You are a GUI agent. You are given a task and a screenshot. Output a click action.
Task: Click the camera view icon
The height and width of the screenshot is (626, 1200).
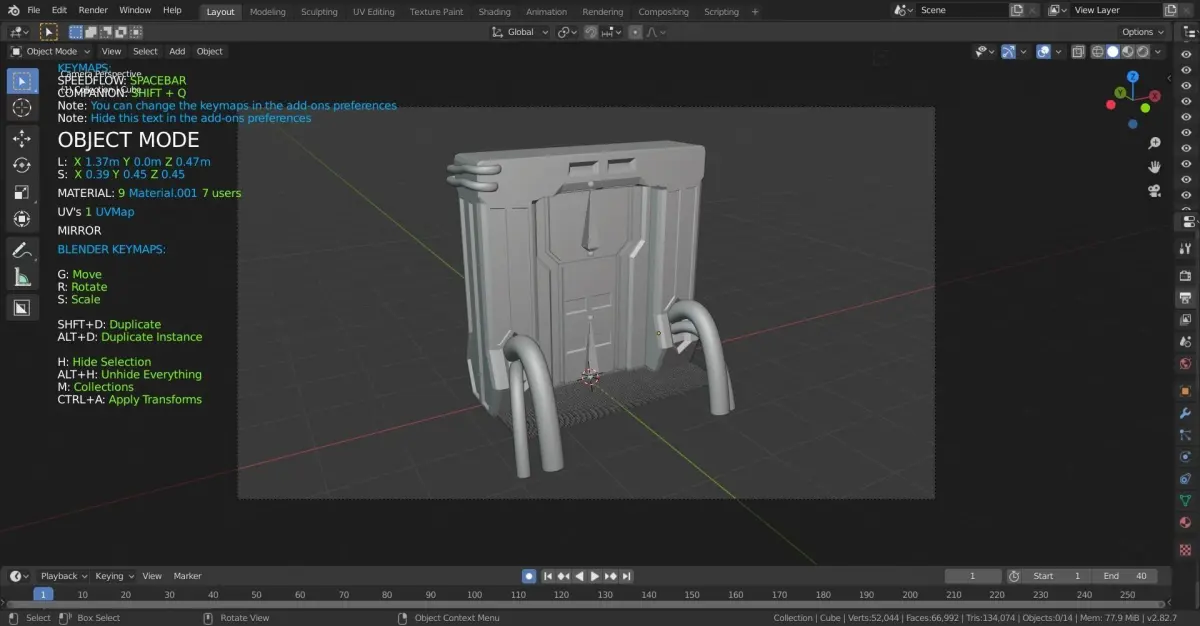tap(1154, 191)
